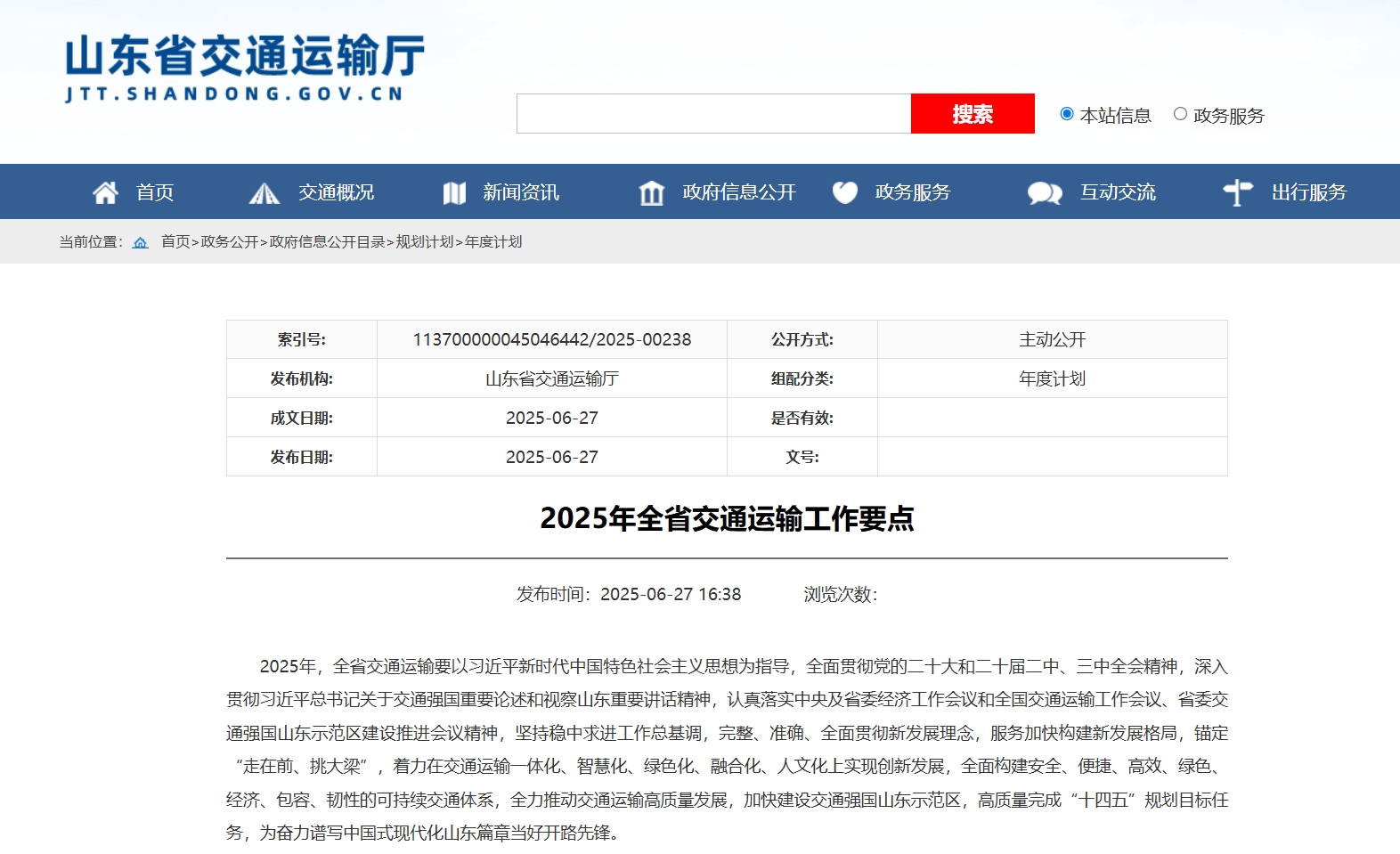Click the chat bubbles icon beside 互动交流
Image resolution: width=1400 pixels, height=854 pixels.
1044,193
